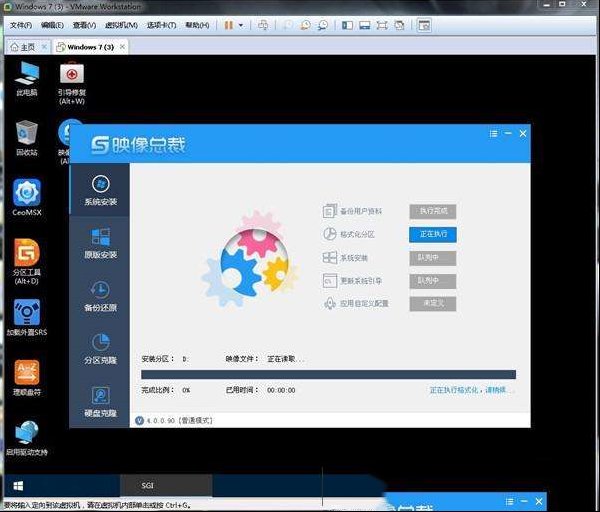Open the 帮助(H) menu
The height and width of the screenshot is (512, 600).
click(x=197, y=26)
